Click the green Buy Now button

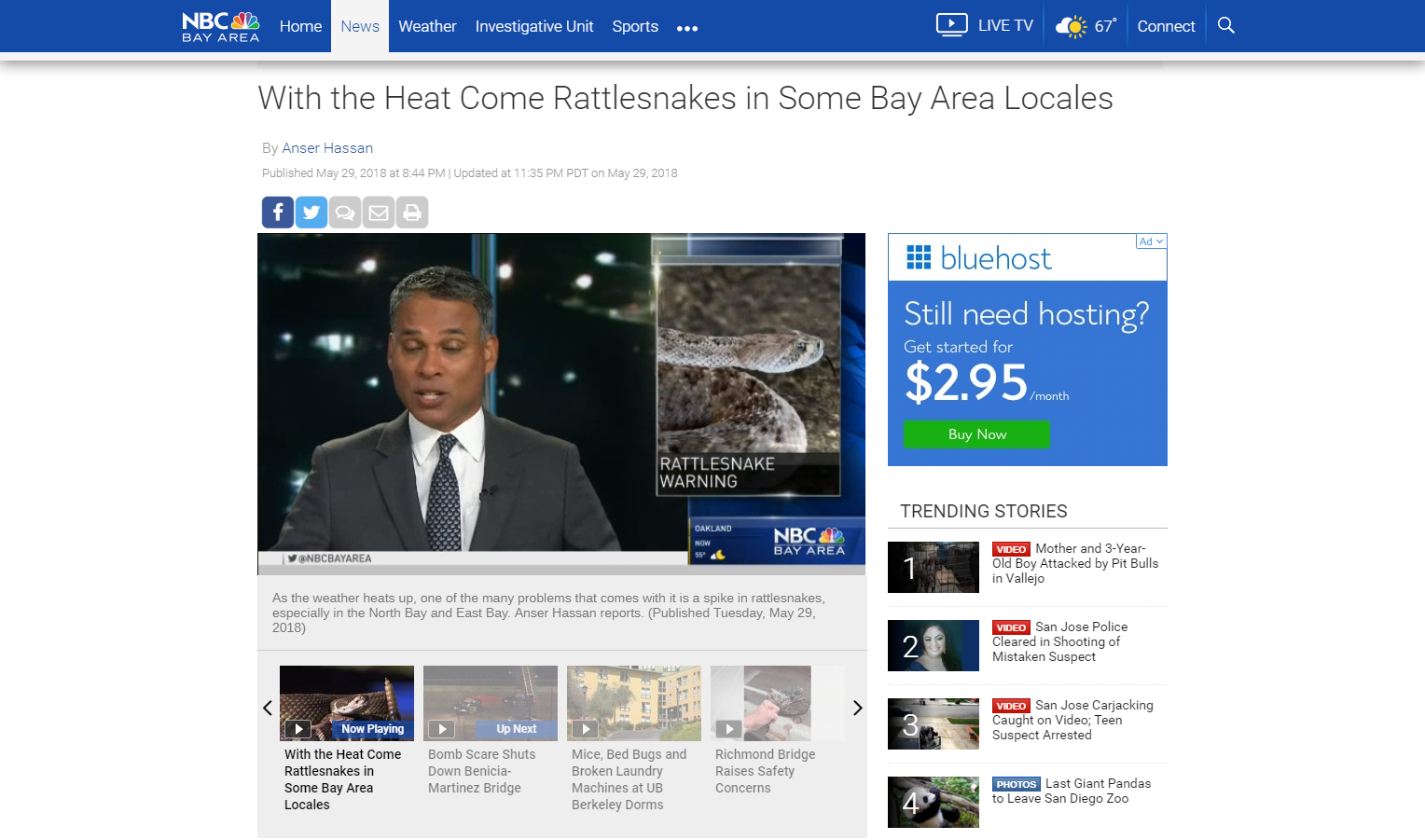tap(976, 434)
